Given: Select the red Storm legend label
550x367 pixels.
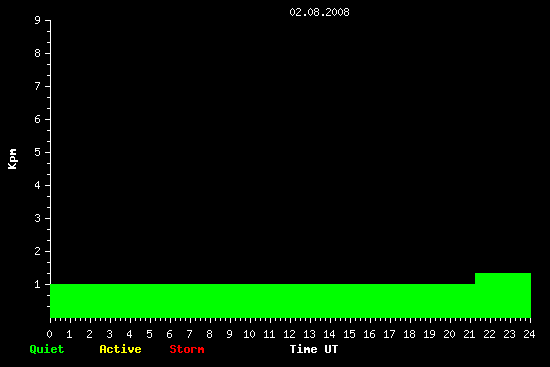Looking at the screenshot, I should pyautogui.click(x=187, y=349).
